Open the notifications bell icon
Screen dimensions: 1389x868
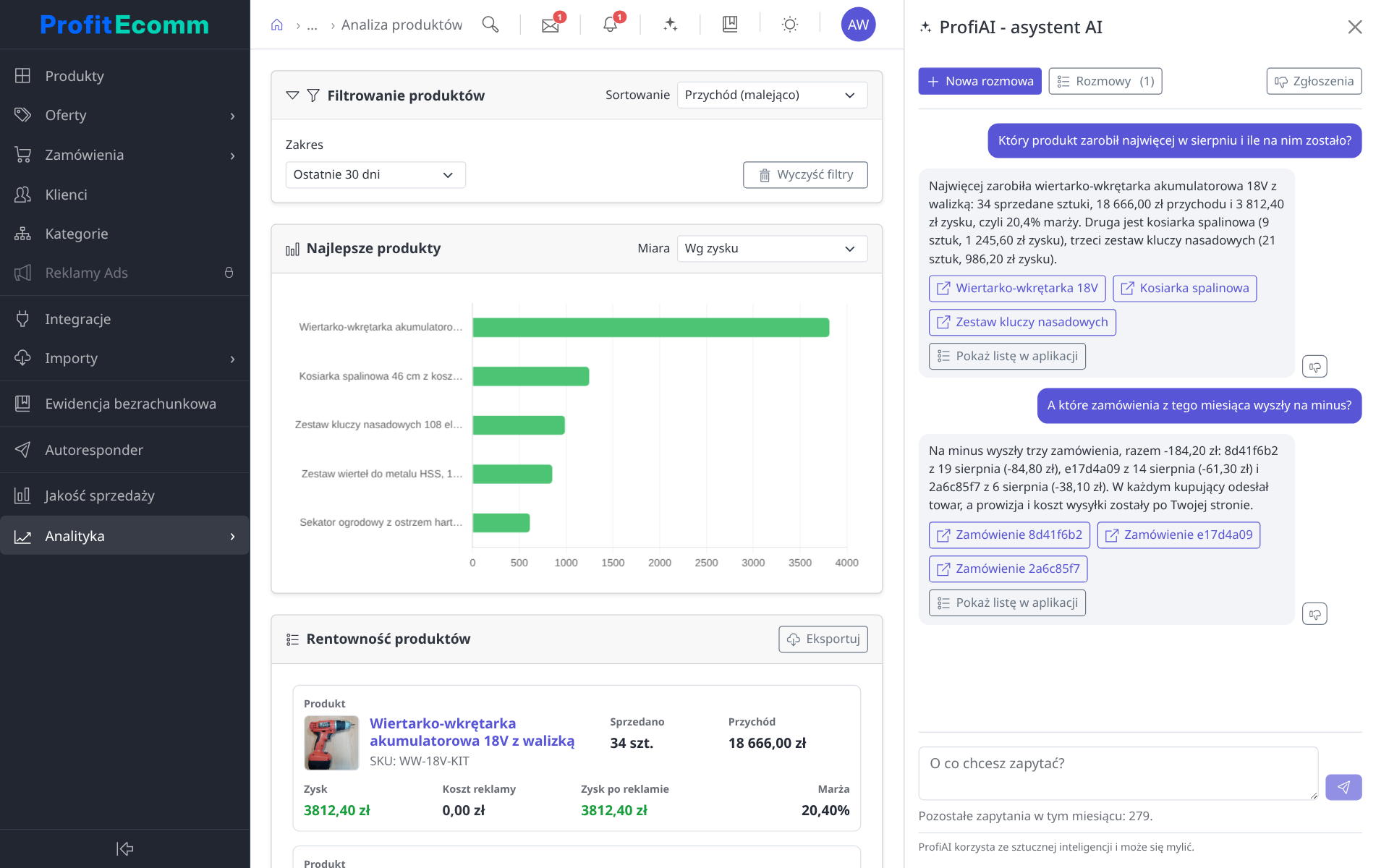pyautogui.click(x=610, y=25)
